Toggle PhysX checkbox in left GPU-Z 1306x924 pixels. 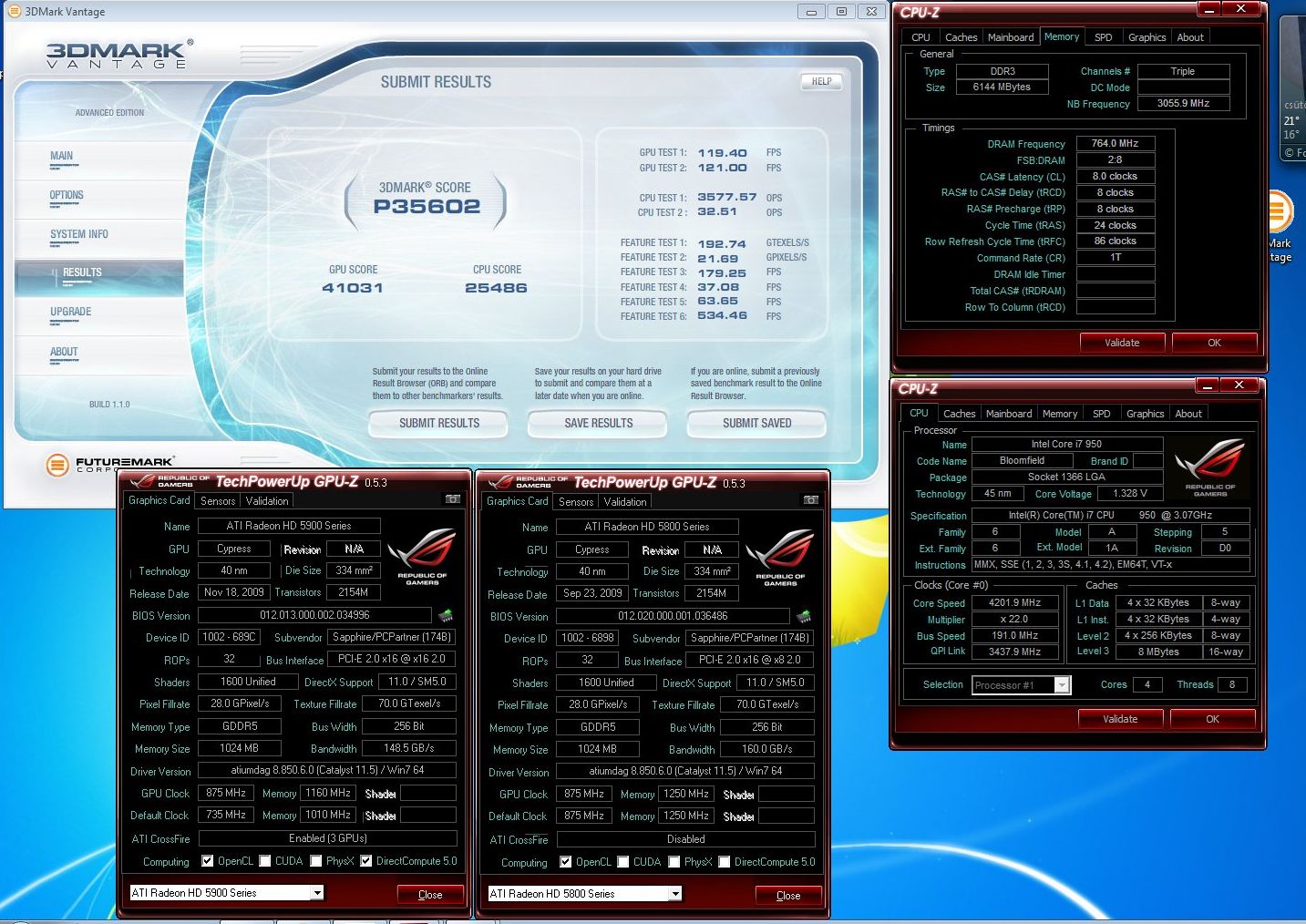pos(316,861)
